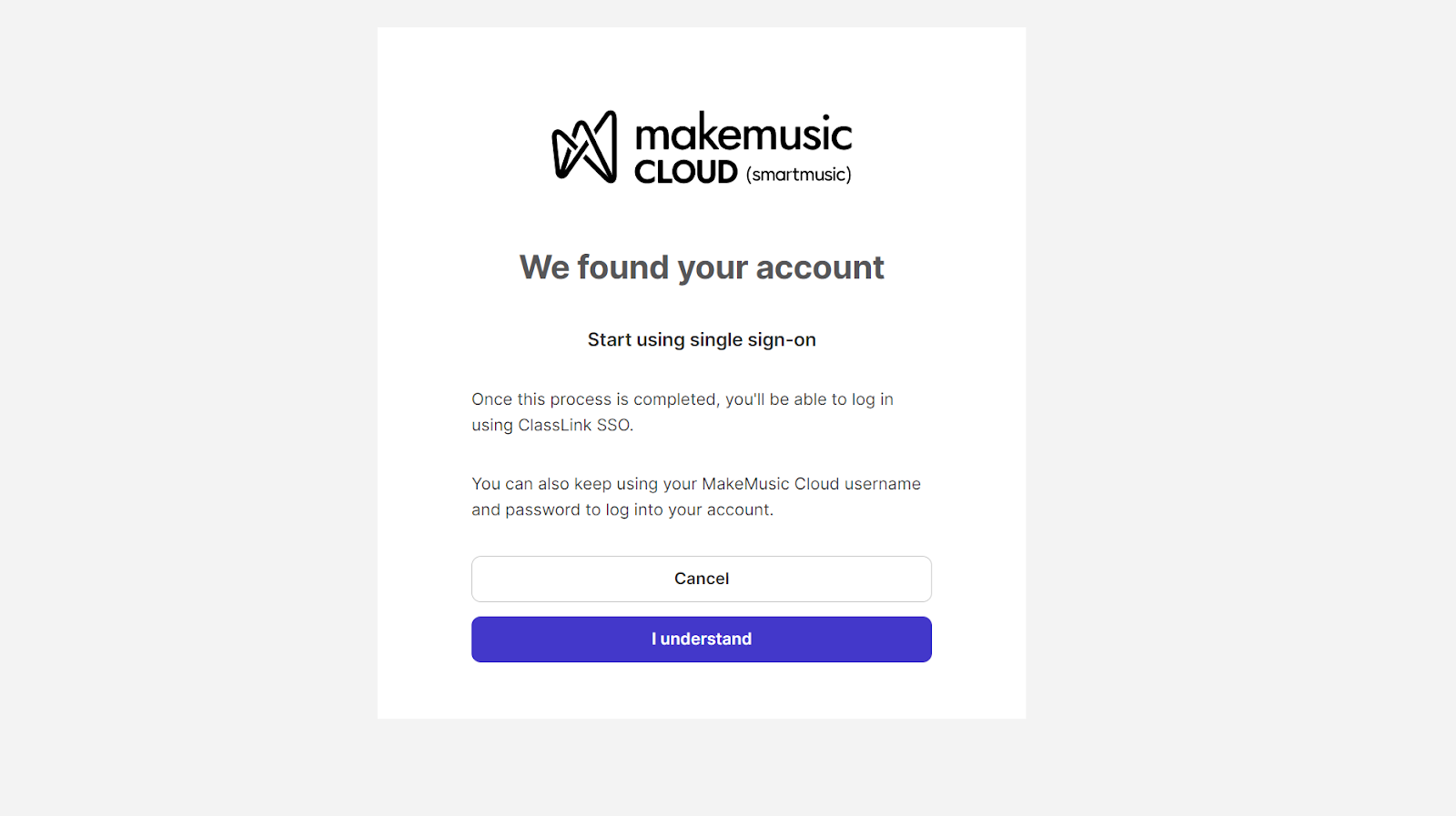Screen dimensions: 1456x816
Task: Click the "ClassLink SSO" text
Action: pos(574,425)
